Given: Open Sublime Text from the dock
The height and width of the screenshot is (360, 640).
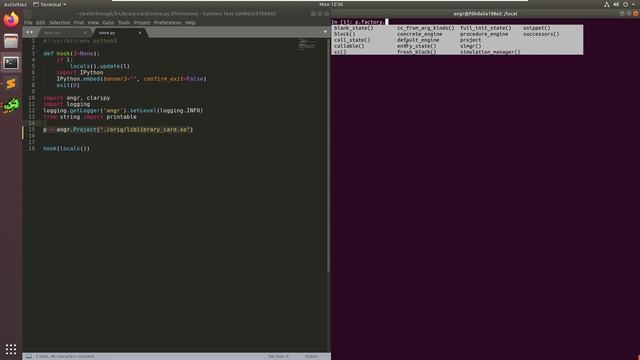Looking at the screenshot, I should click(11, 84).
